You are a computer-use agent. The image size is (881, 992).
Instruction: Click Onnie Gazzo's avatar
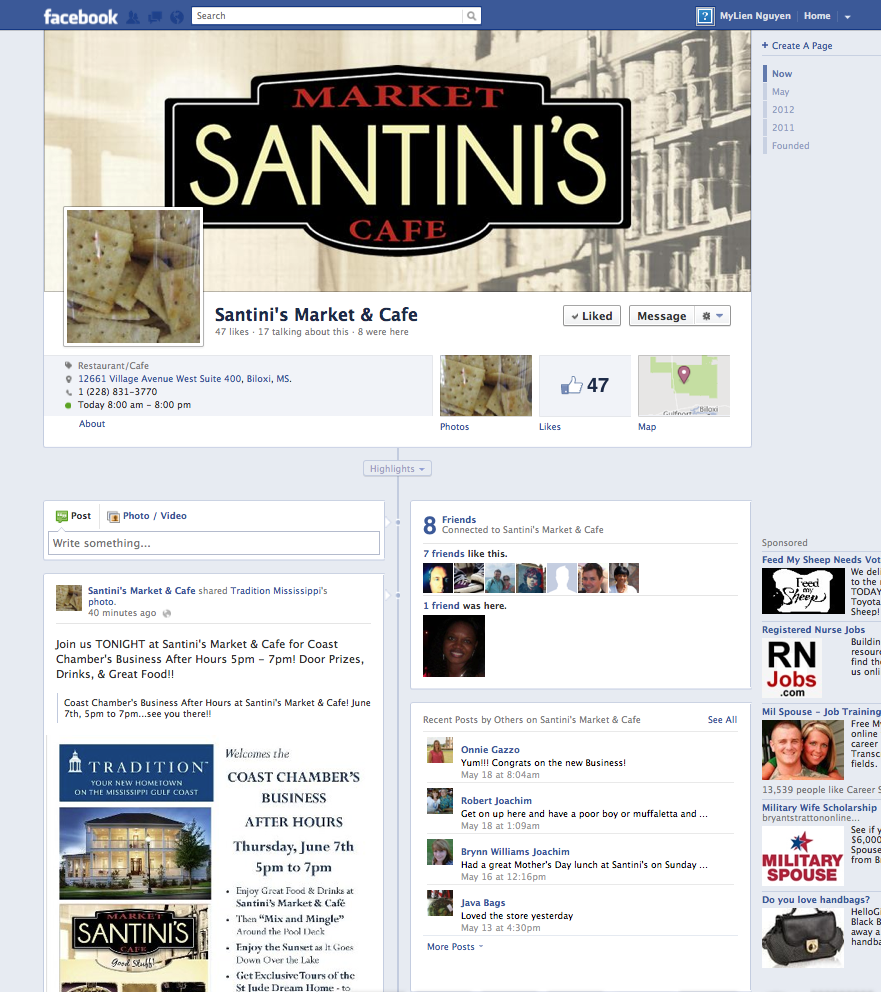(440, 750)
